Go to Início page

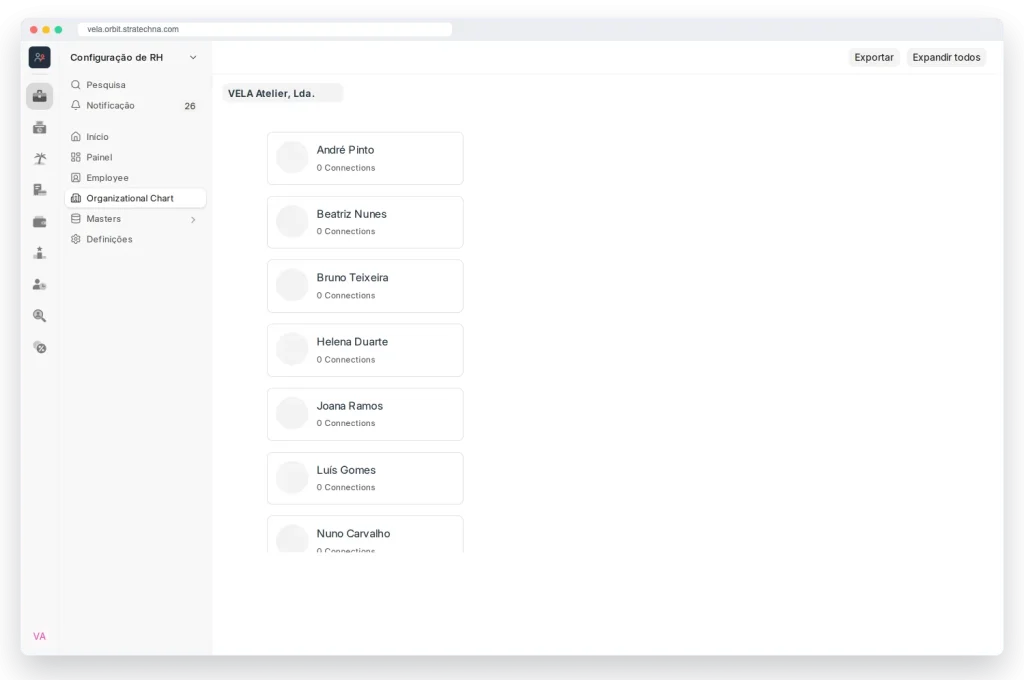tap(135, 137)
